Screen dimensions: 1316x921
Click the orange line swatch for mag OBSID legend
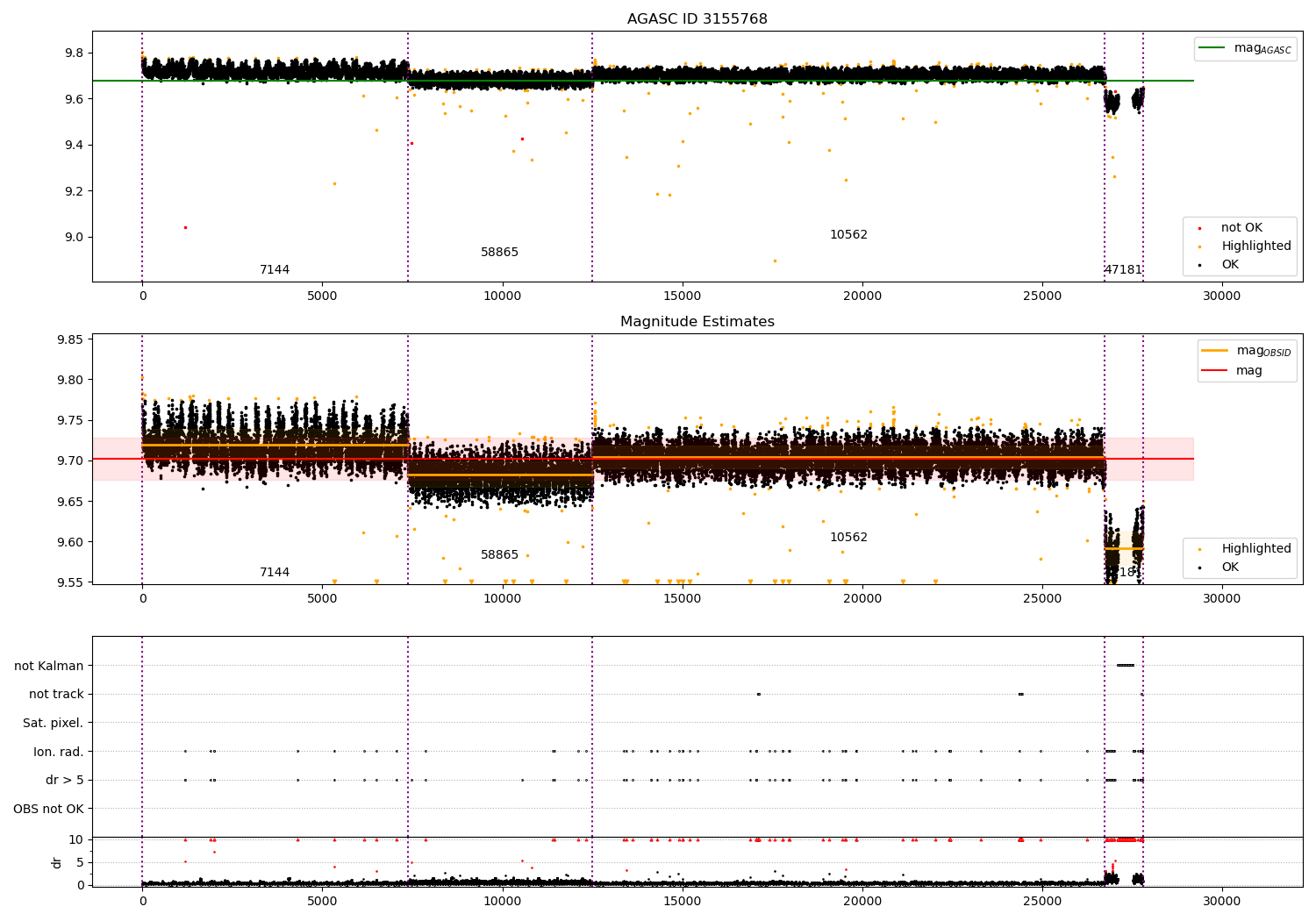tap(1215, 351)
